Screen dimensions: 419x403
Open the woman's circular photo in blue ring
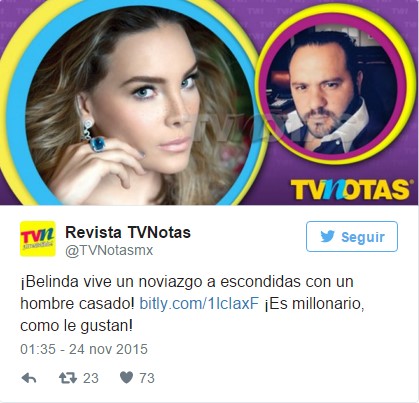coord(132,103)
